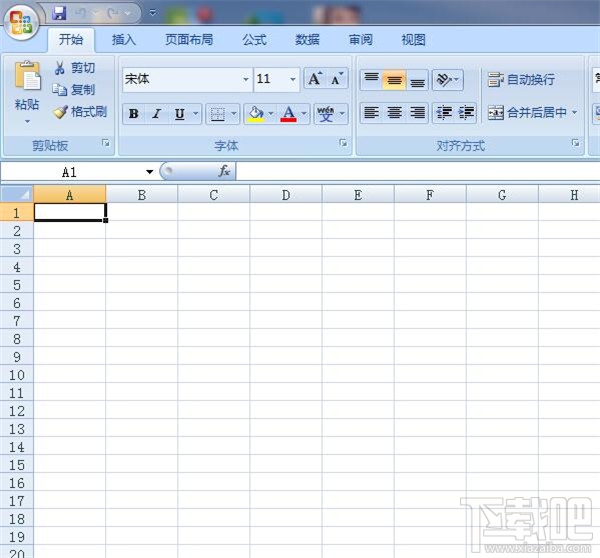Click the fx insert function icon

pyautogui.click(x=224, y=171)
